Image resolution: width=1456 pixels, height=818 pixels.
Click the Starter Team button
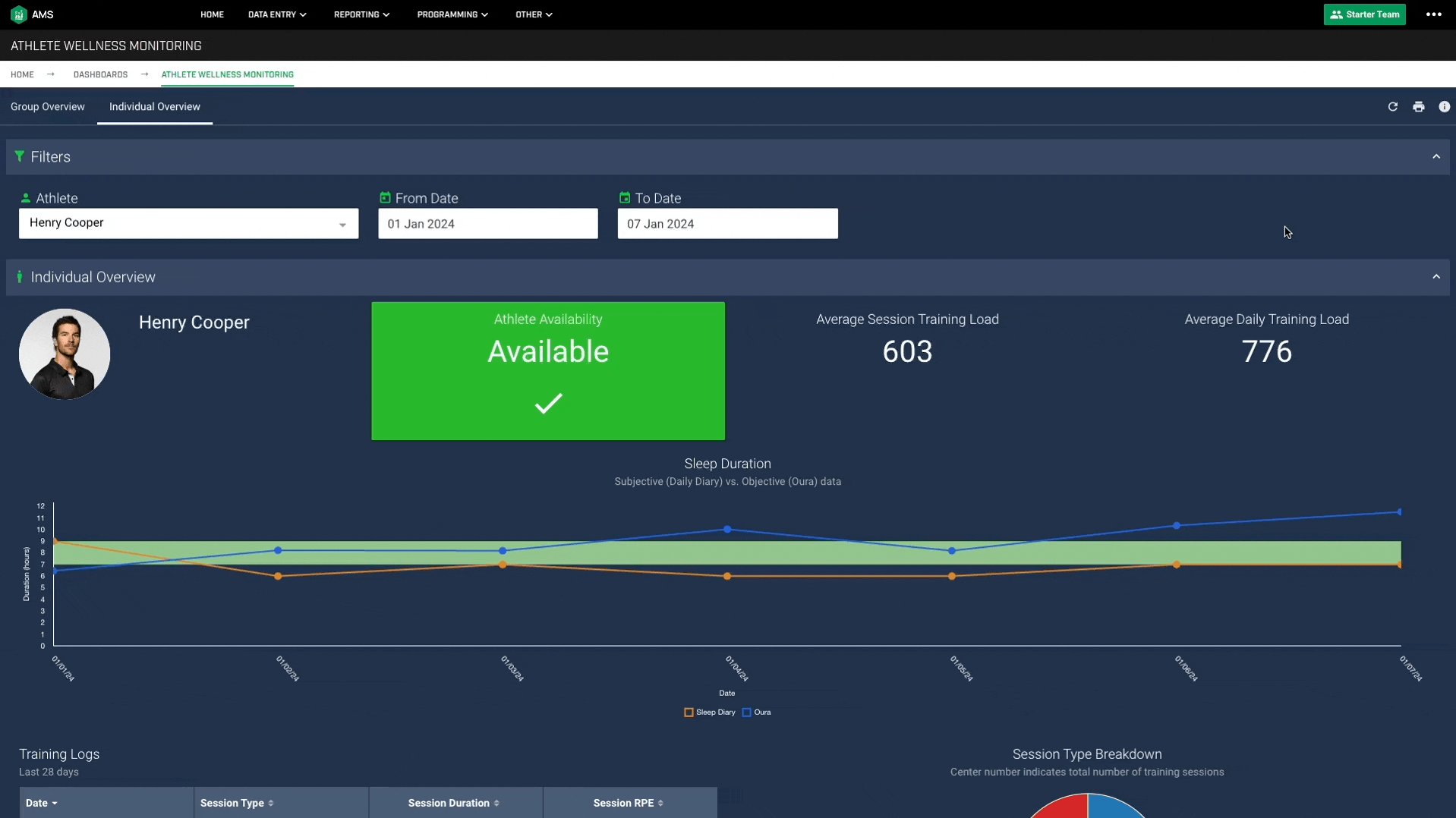[x=1364, y=14]
